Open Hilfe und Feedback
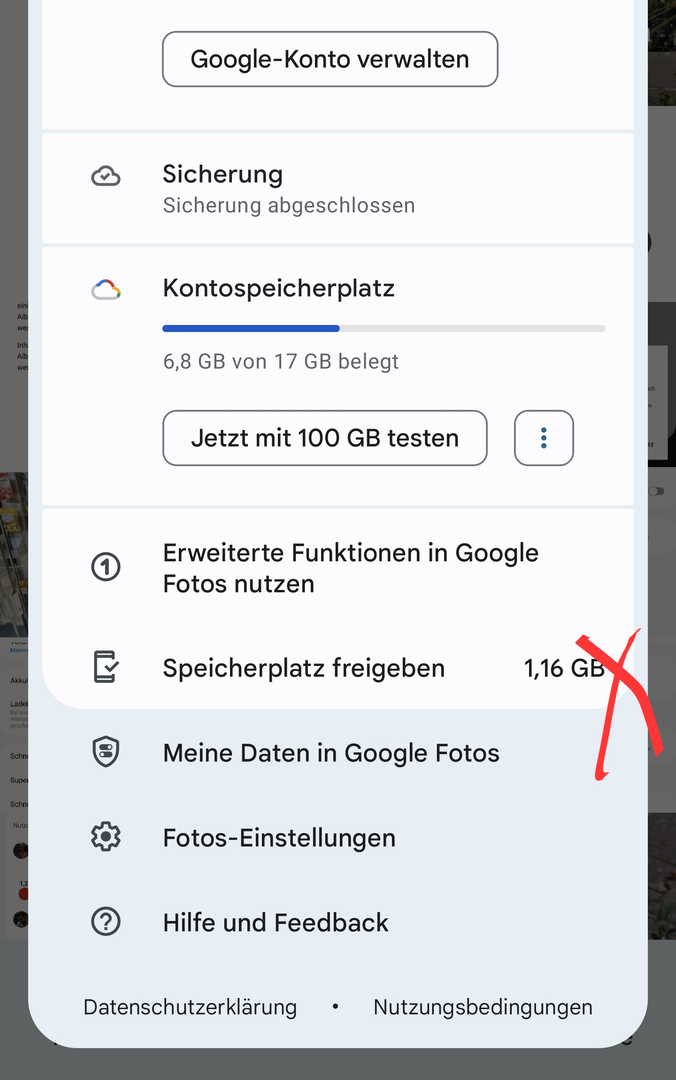Viewport: 676px width, 1080px height. click(276, 922)
